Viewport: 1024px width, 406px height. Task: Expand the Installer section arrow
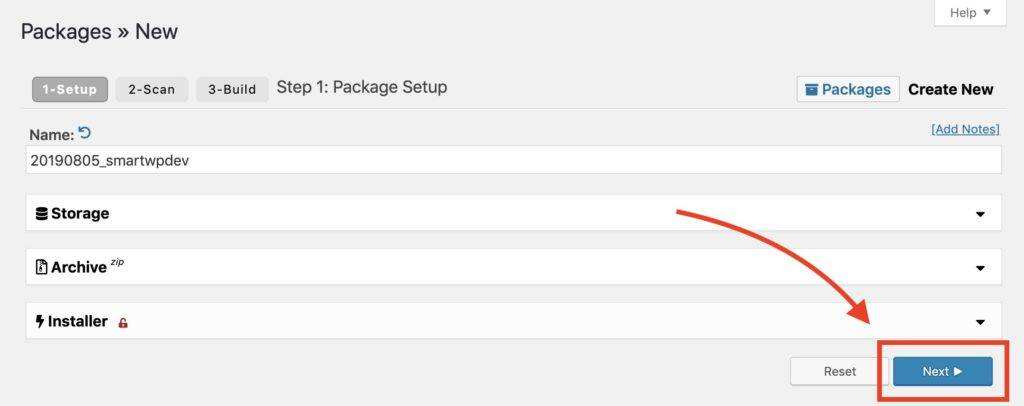point(980,322)
